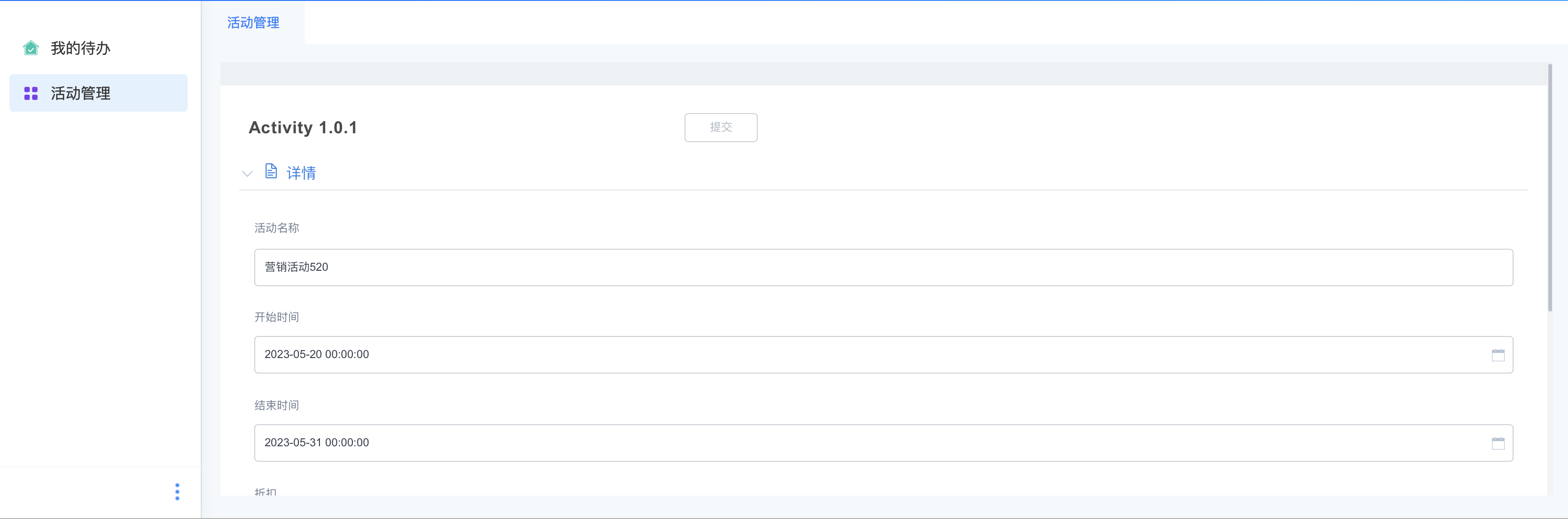Image resolution: width=1568 pixels, height=519 pixels.
Task: Open the calendar picker for 开始时间
Action: pyautogui.click(x=1498, y=355)
